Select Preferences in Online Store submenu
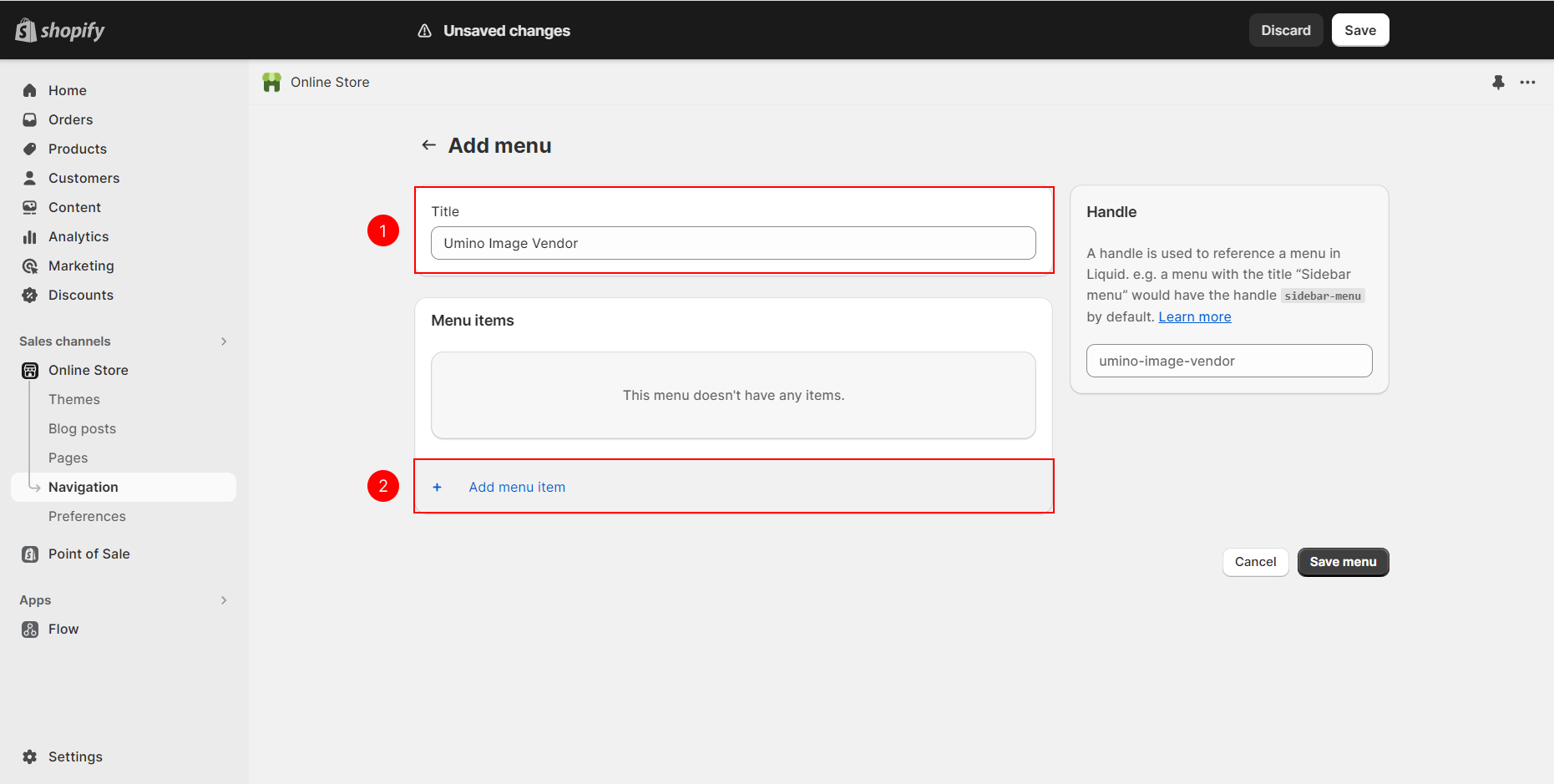The image size is (1554, 784). point(87,516)
